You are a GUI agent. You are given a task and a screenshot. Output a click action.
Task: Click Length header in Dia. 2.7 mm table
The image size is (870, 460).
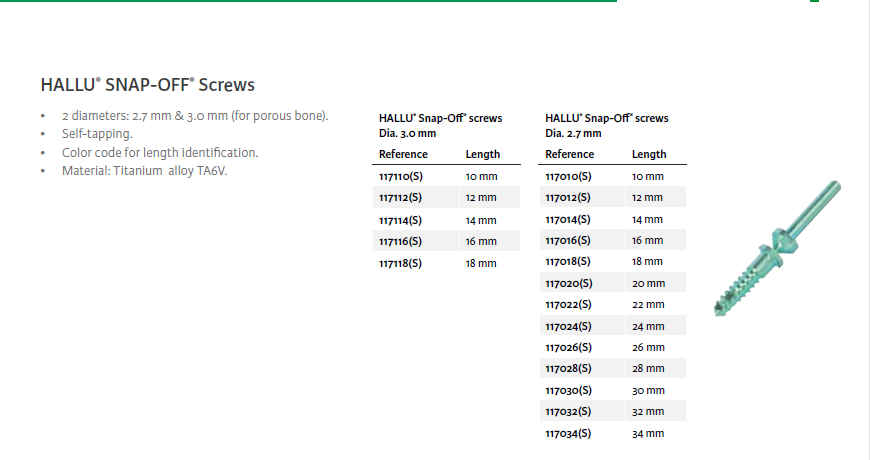coord(649,154)
